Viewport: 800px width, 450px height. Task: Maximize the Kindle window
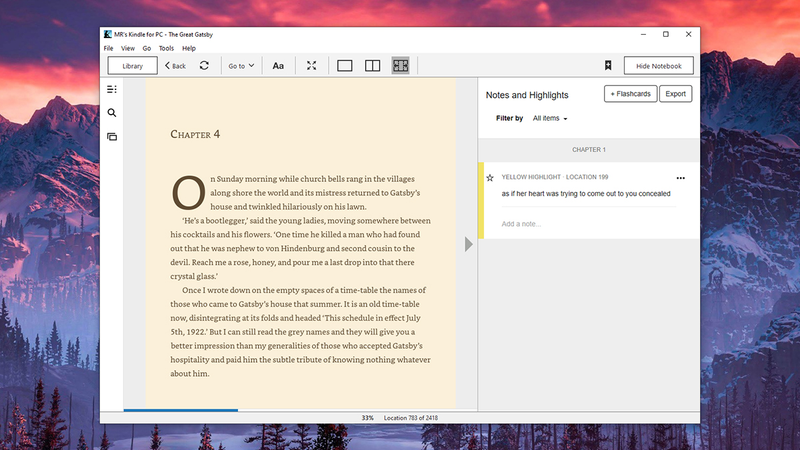click(x=666, y=34)
